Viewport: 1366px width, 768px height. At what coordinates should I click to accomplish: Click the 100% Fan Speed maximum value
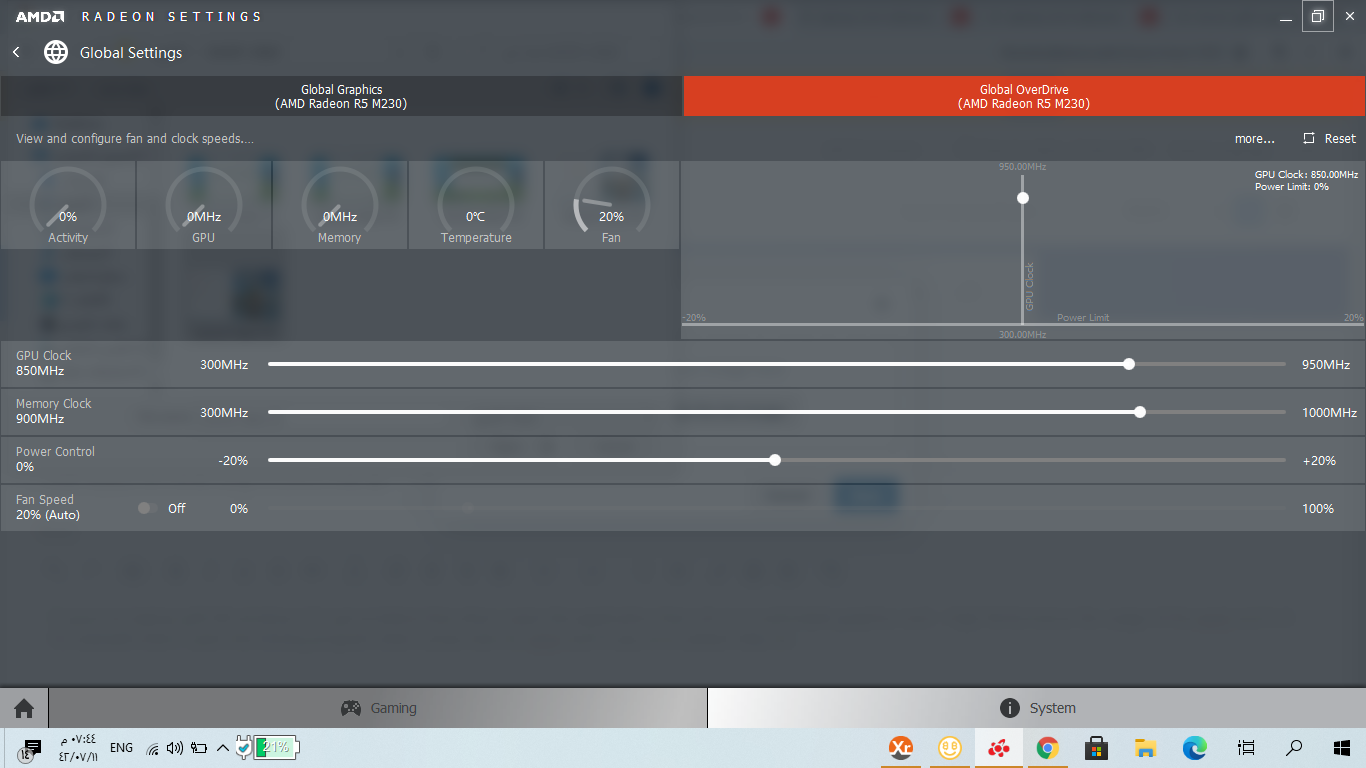click(x=1318, y=508)
